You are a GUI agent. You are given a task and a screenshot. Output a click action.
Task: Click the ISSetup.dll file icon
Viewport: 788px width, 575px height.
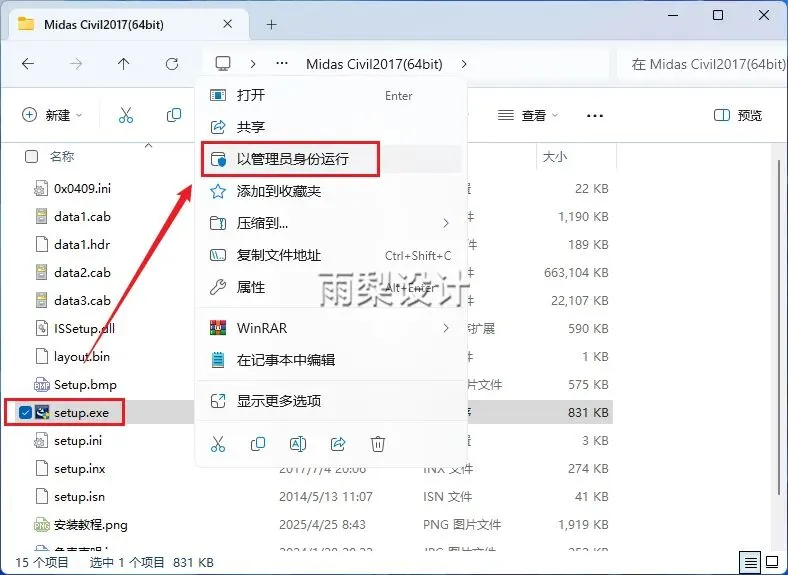coord(42,329)
